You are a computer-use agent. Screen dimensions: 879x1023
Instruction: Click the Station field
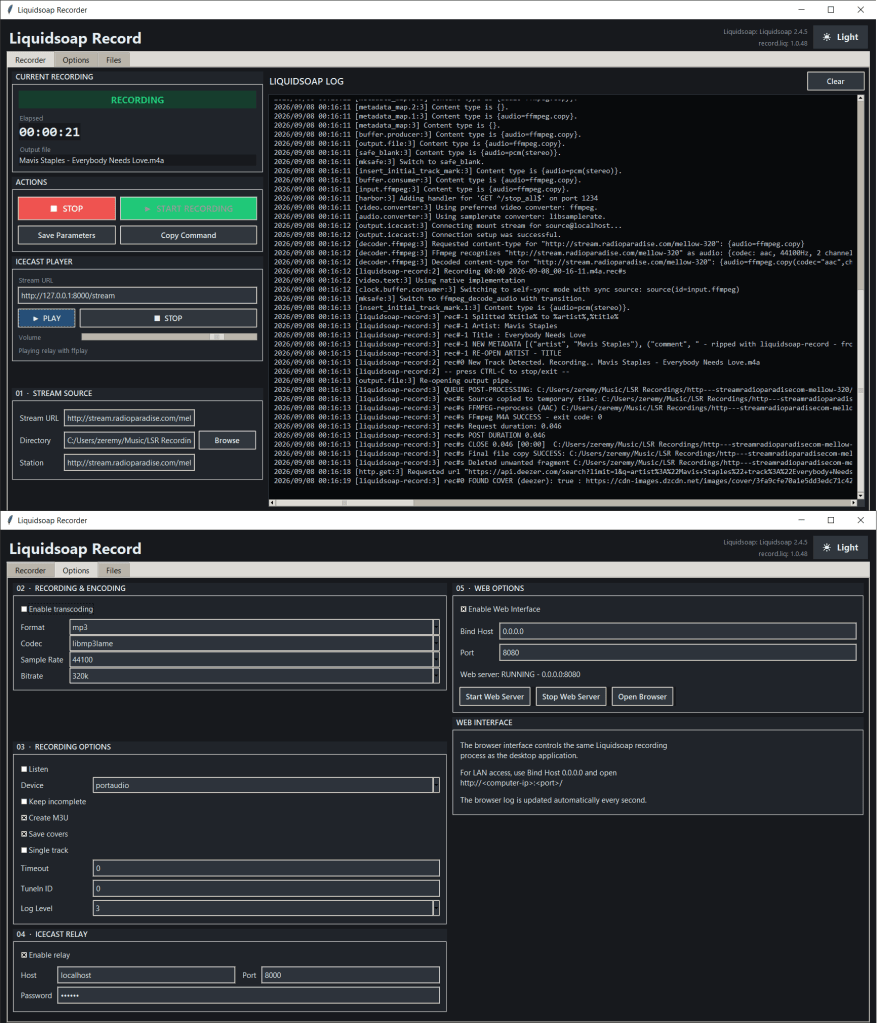coord(129,463)
